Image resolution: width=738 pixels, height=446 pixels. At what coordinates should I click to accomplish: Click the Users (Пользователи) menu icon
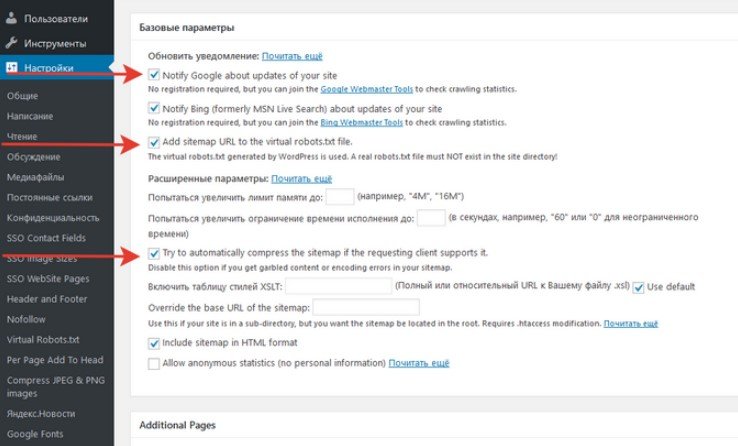(12, 19)
